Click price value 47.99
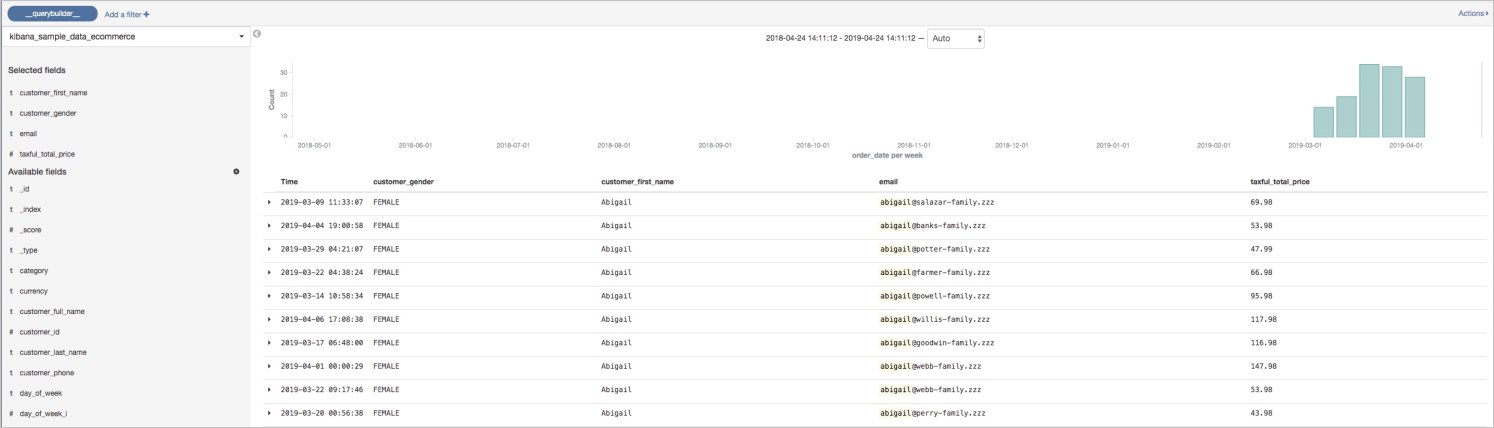 (1261, 248)
